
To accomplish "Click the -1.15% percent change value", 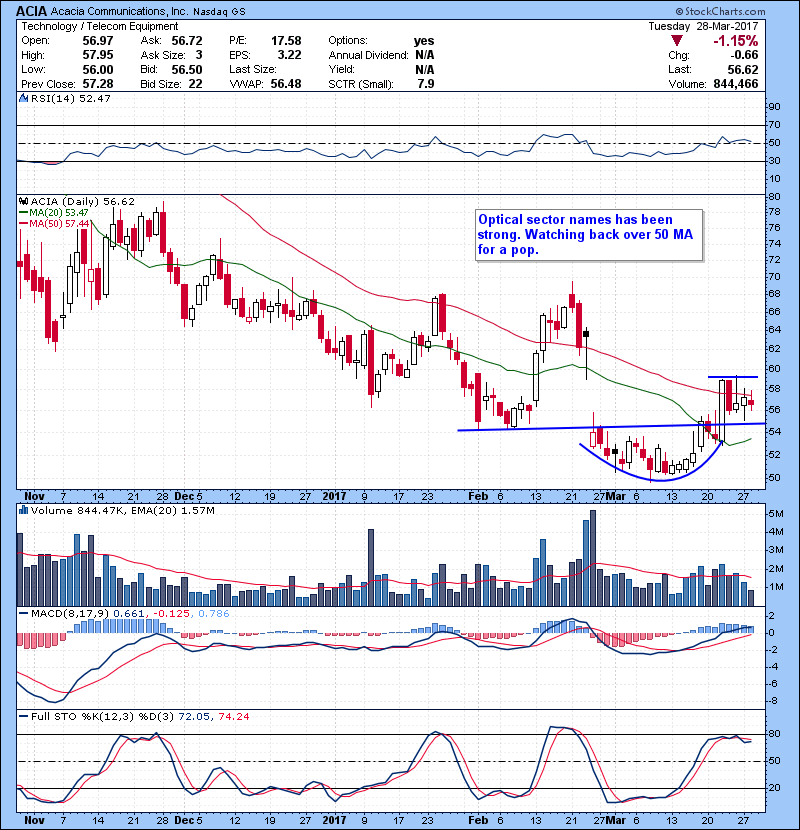I will coord(737,41).
